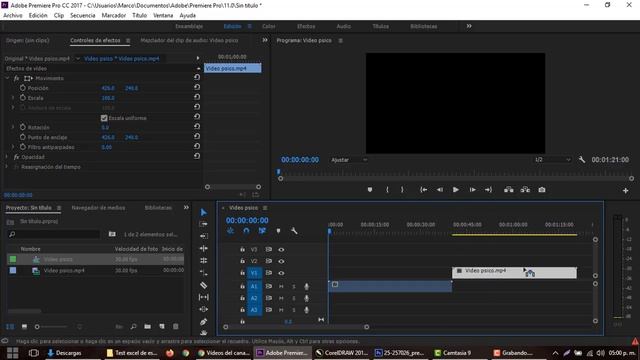The width and height of the screenshot is (640, 360).
Task: Mark Out point in Program monitor
Action: pos(402,190)
